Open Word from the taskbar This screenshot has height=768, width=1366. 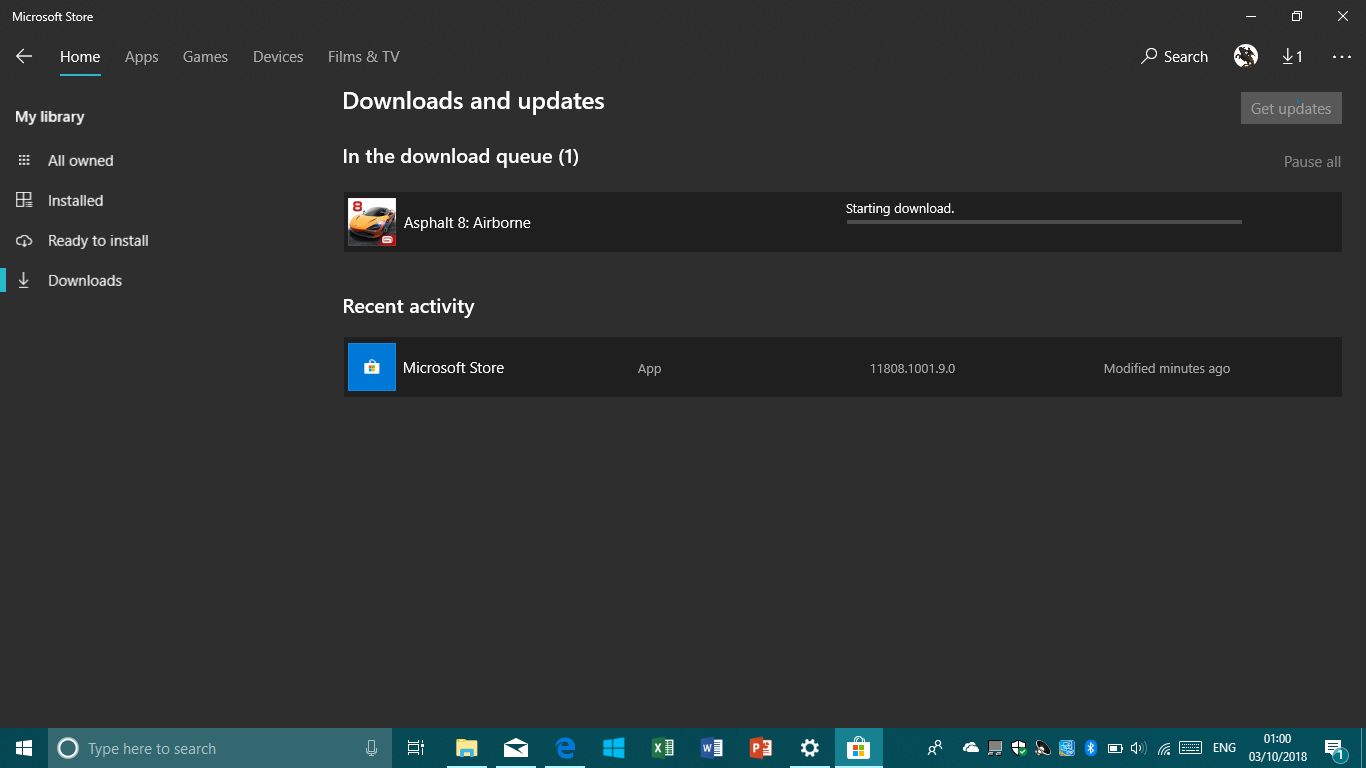point(712,748)
